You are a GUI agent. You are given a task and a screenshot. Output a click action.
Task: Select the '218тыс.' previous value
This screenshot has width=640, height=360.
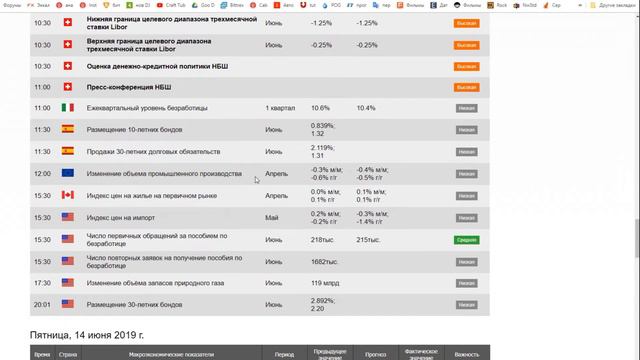[322, 240]
